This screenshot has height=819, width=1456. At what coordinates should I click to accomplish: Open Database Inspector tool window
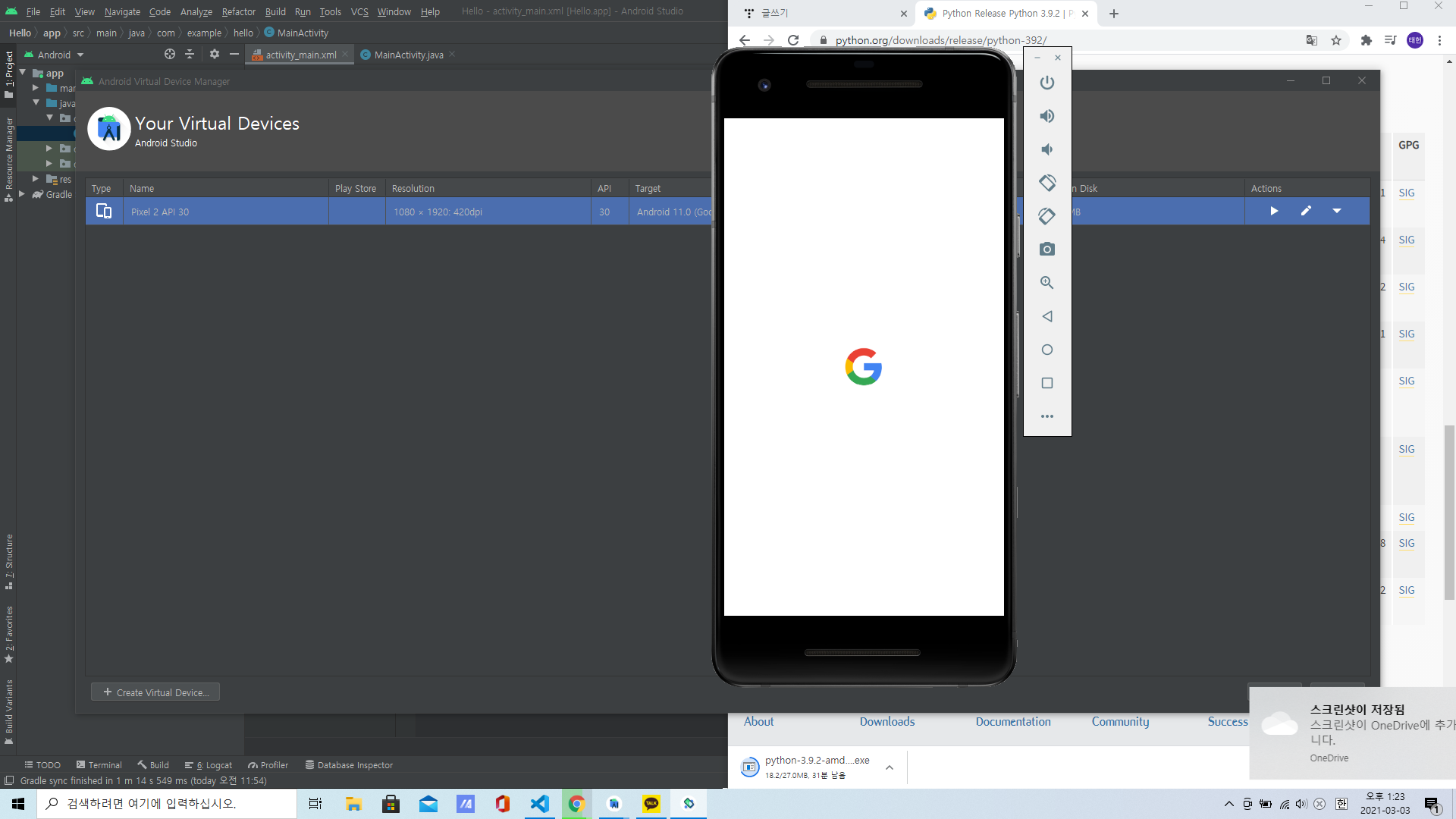point(349,765)
